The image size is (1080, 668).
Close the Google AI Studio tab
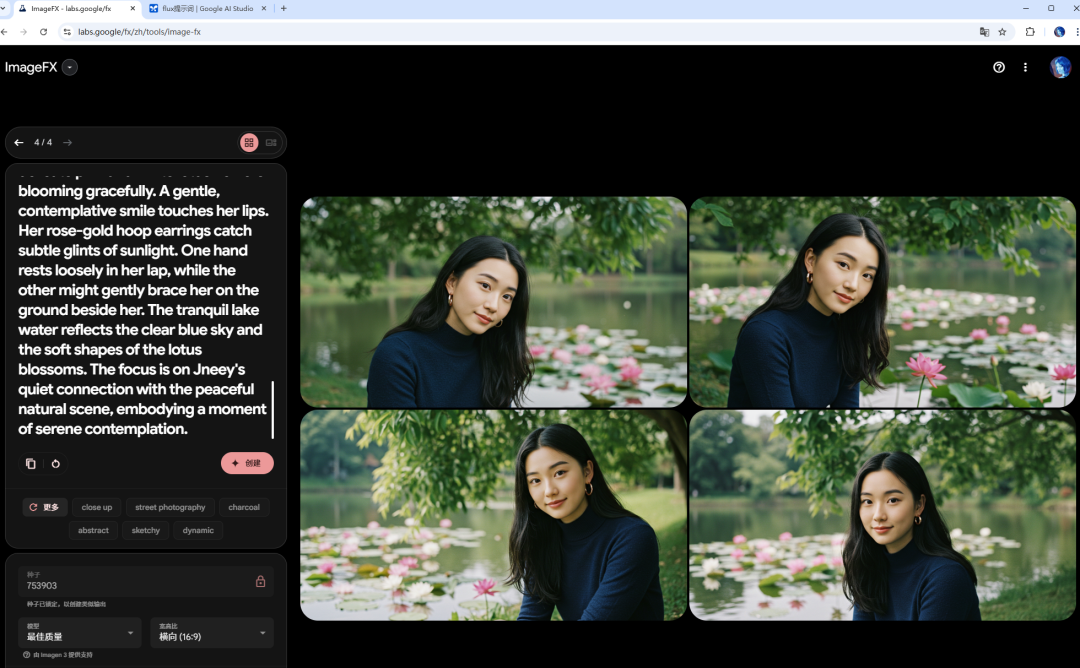[x=264, y=9]
